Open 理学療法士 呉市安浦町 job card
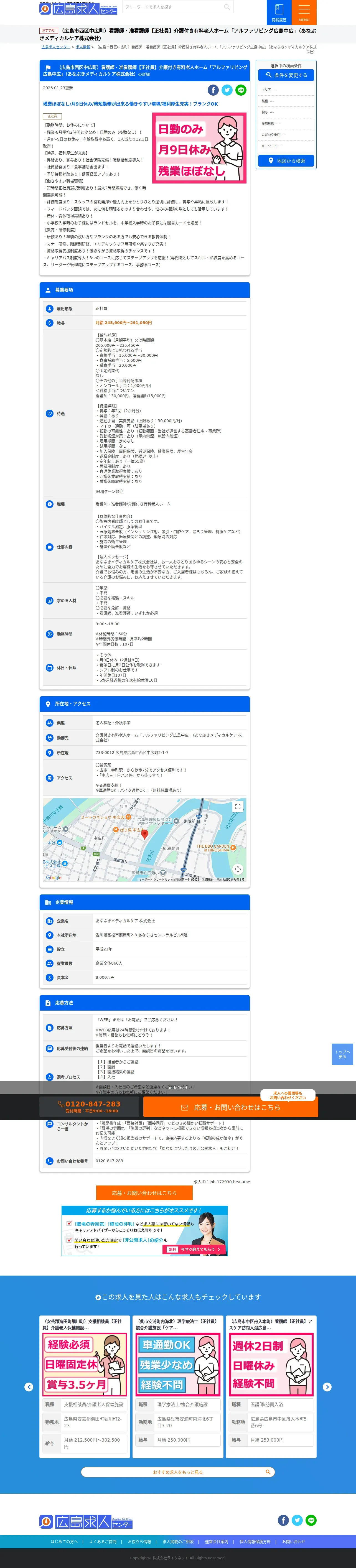The width and height of the screenshot is (356, 1568). (x=178, y=1387)
